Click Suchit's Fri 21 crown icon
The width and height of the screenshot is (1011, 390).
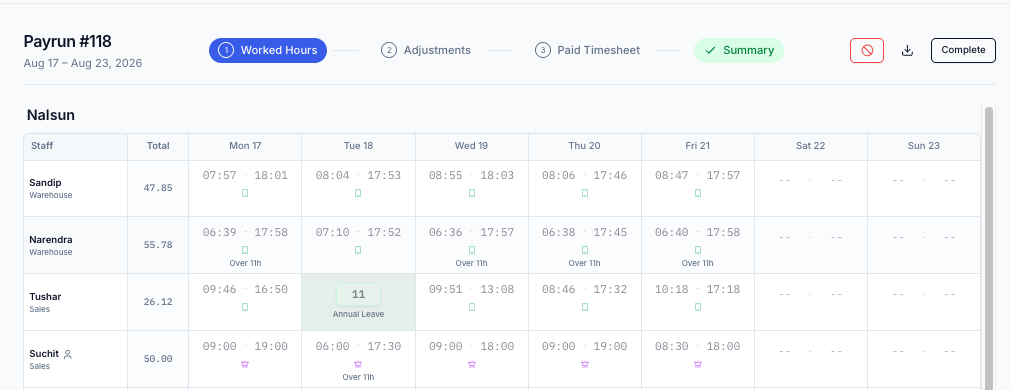(698, 364)
